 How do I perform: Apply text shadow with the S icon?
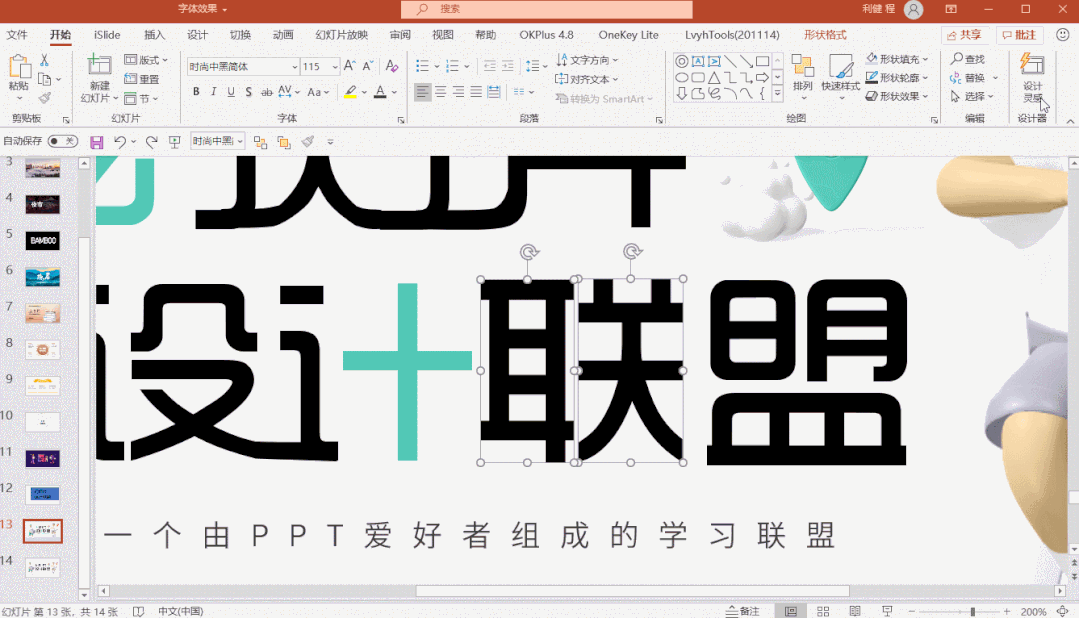tap(248, 92)
